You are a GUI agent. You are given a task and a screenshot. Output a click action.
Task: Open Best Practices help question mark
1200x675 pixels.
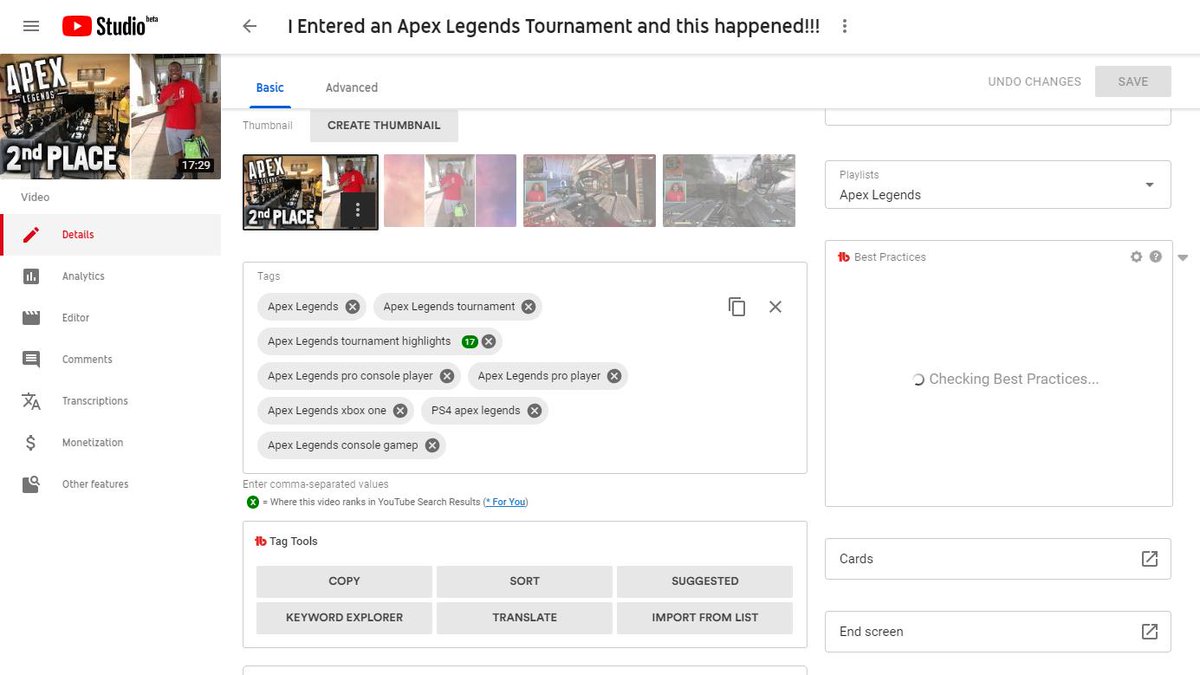(1156, 257)
